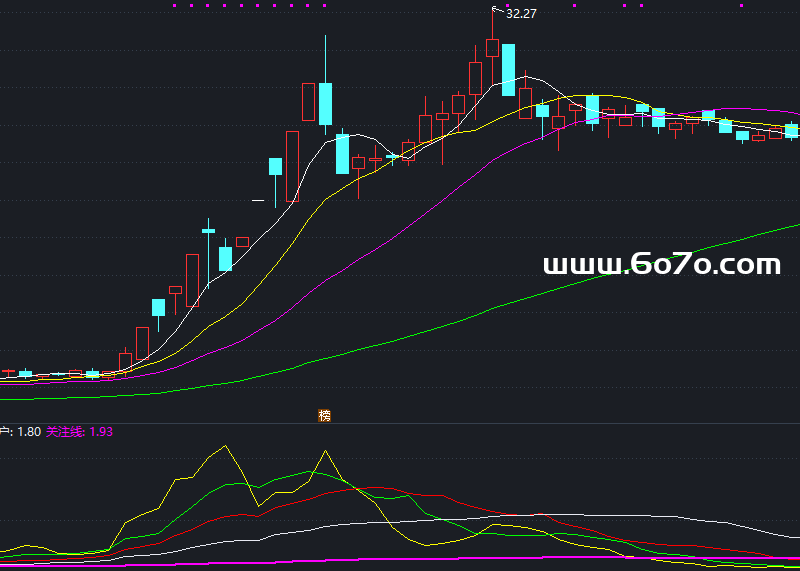Screen dimensions: 800x571
Task: Select the cyan cross-shaped doji candle
Action: pos(208,231)
